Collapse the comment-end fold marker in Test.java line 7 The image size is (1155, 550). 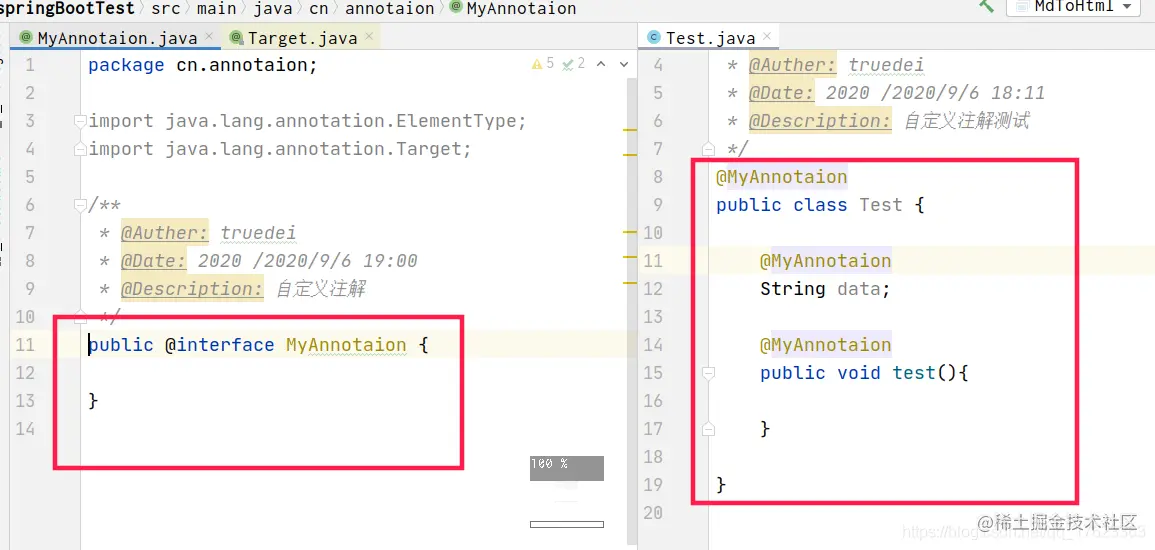pos(709,149)
